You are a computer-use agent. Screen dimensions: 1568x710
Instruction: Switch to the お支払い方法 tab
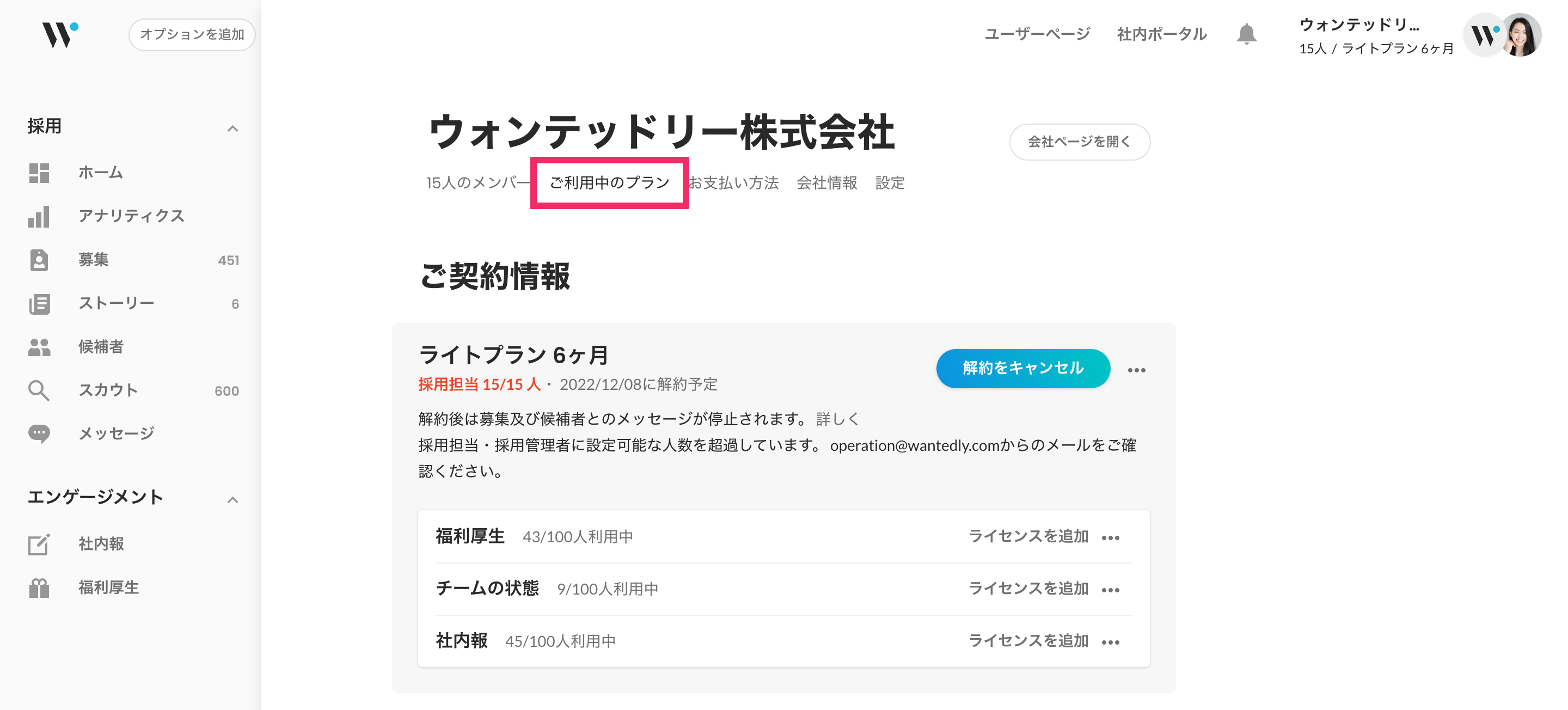(x=733, y=183)
